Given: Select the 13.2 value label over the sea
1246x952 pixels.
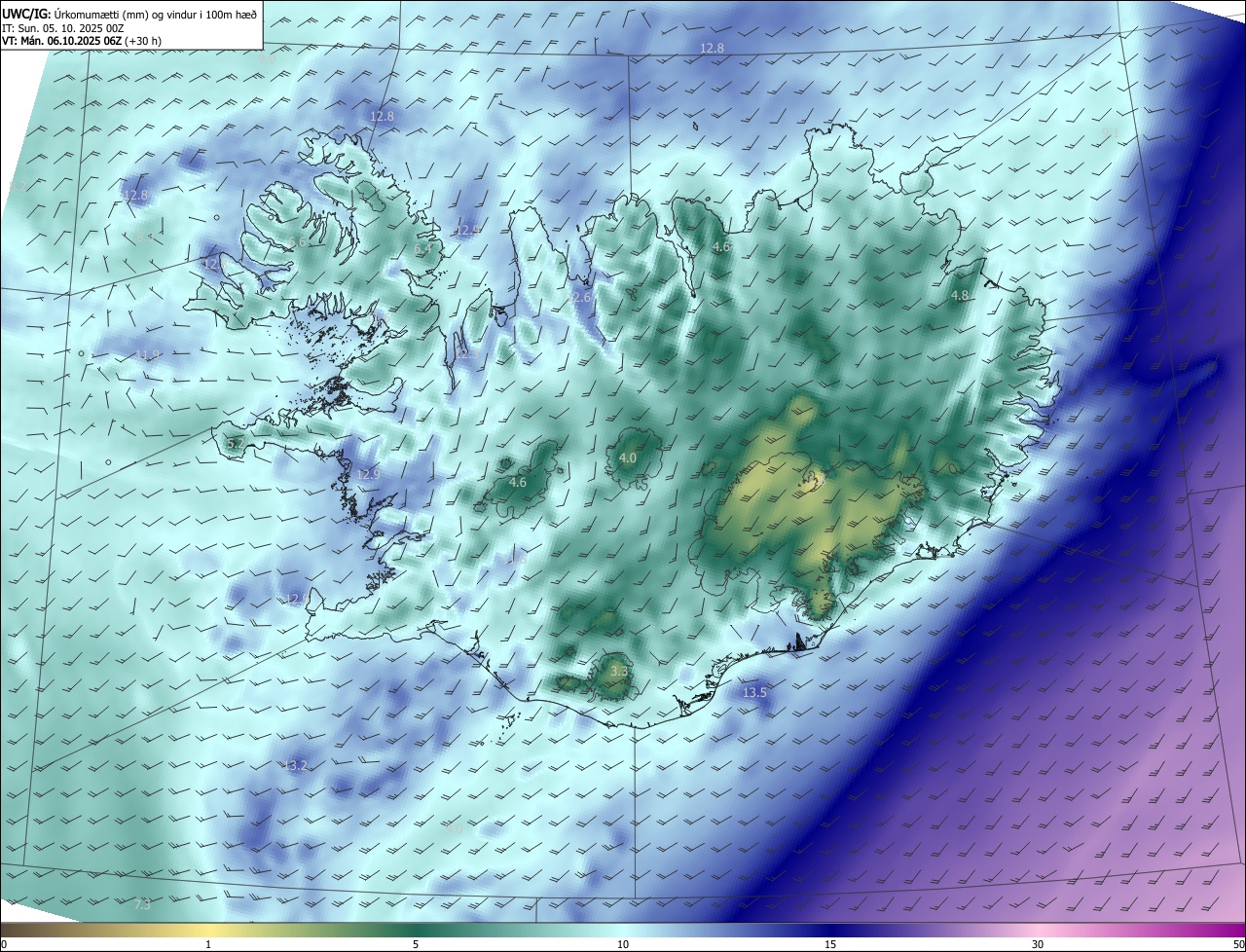Looking at the screenshot, I should [x=295, y=766].
